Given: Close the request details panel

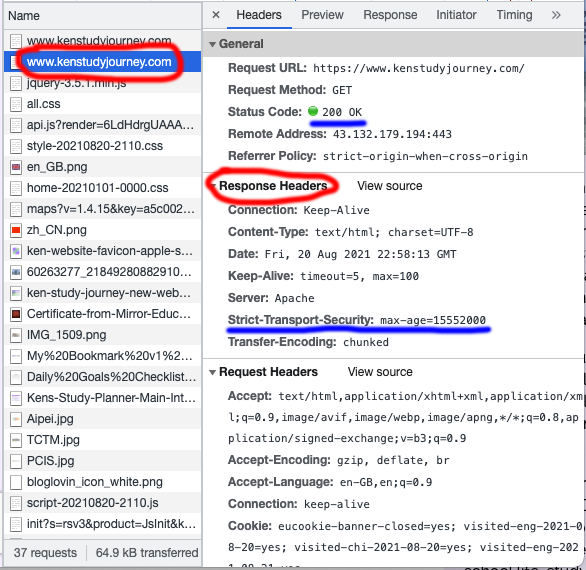Looking at the screenshot, I should pos(216,15).
